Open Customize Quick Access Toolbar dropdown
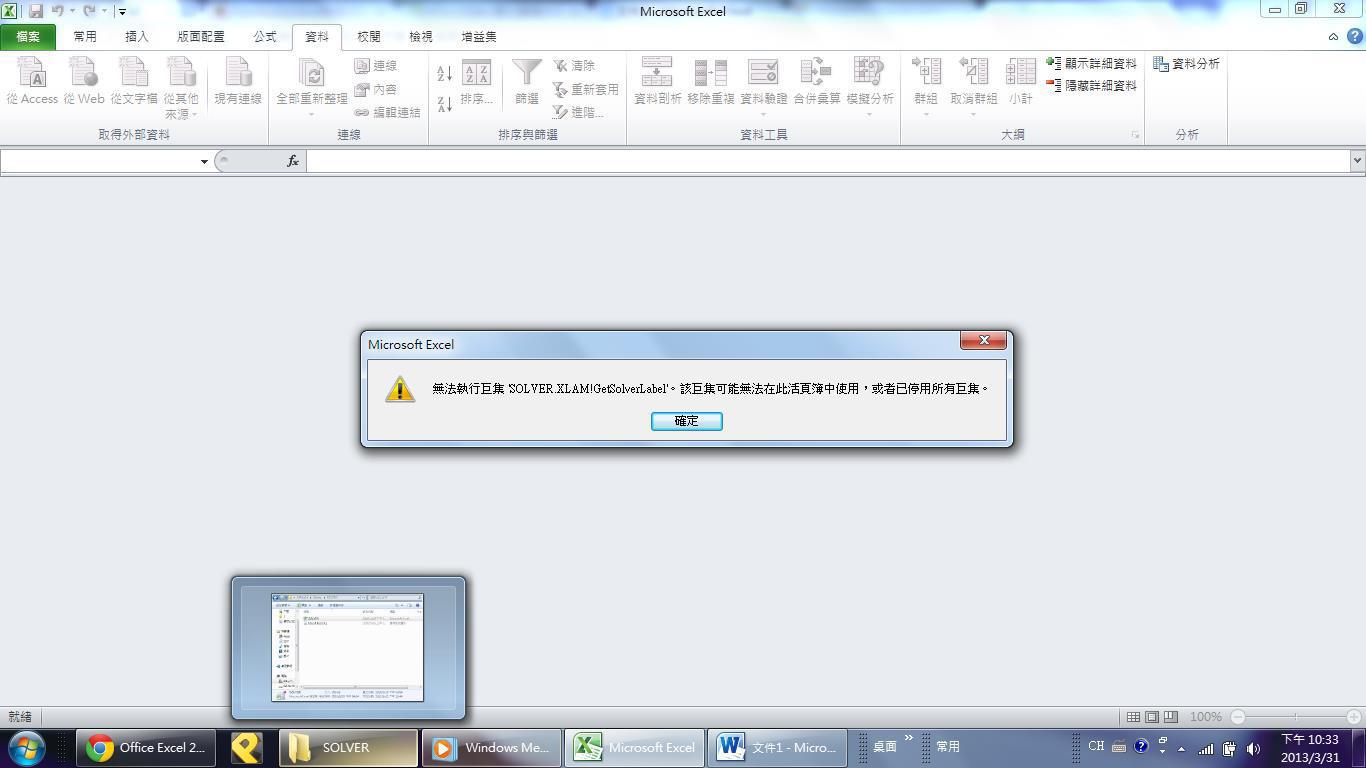This screenshot has width=1366, height=768. (122, 12)
